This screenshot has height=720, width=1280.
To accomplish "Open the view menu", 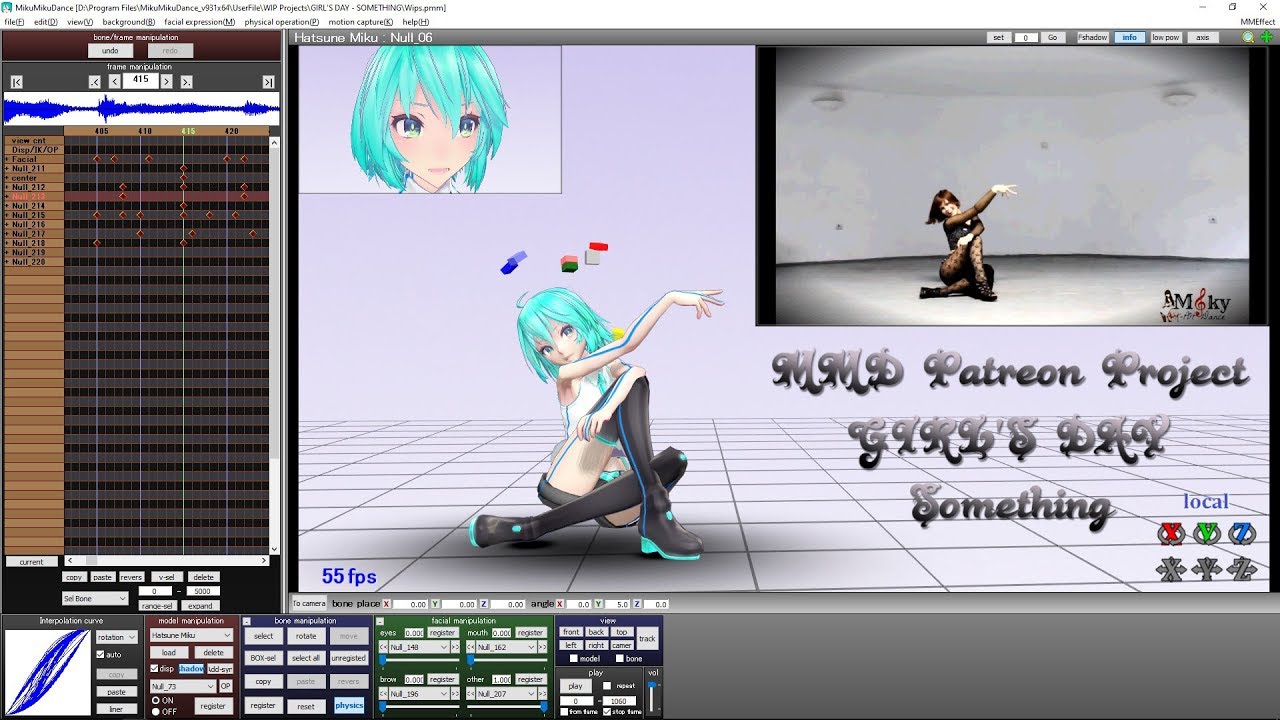I will (80, 21).
